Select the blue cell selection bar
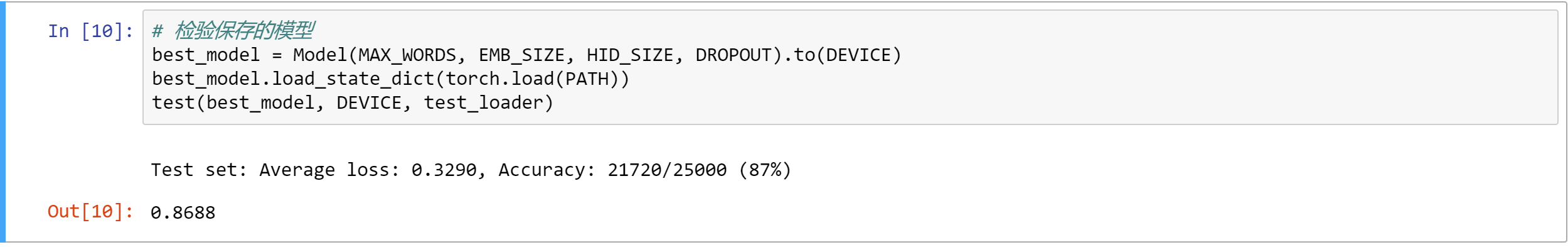The width and height of the screenshot is (1568, 247). click(x=3, y=122)
